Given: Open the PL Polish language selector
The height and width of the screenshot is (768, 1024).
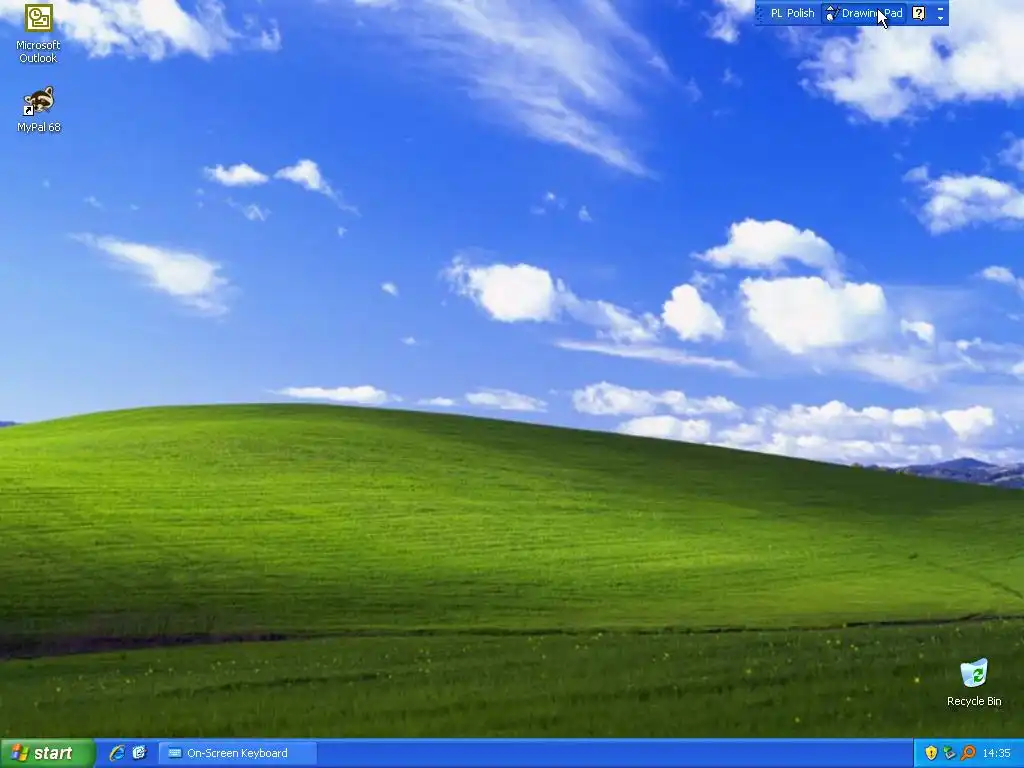Looking at the screenshot, I should click(792, 13).
